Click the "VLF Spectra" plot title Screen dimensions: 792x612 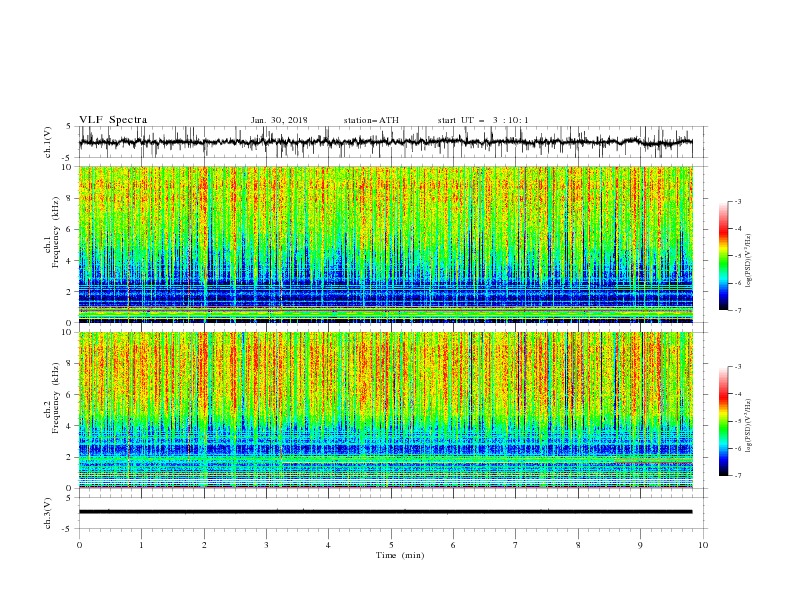pos(113,120)
